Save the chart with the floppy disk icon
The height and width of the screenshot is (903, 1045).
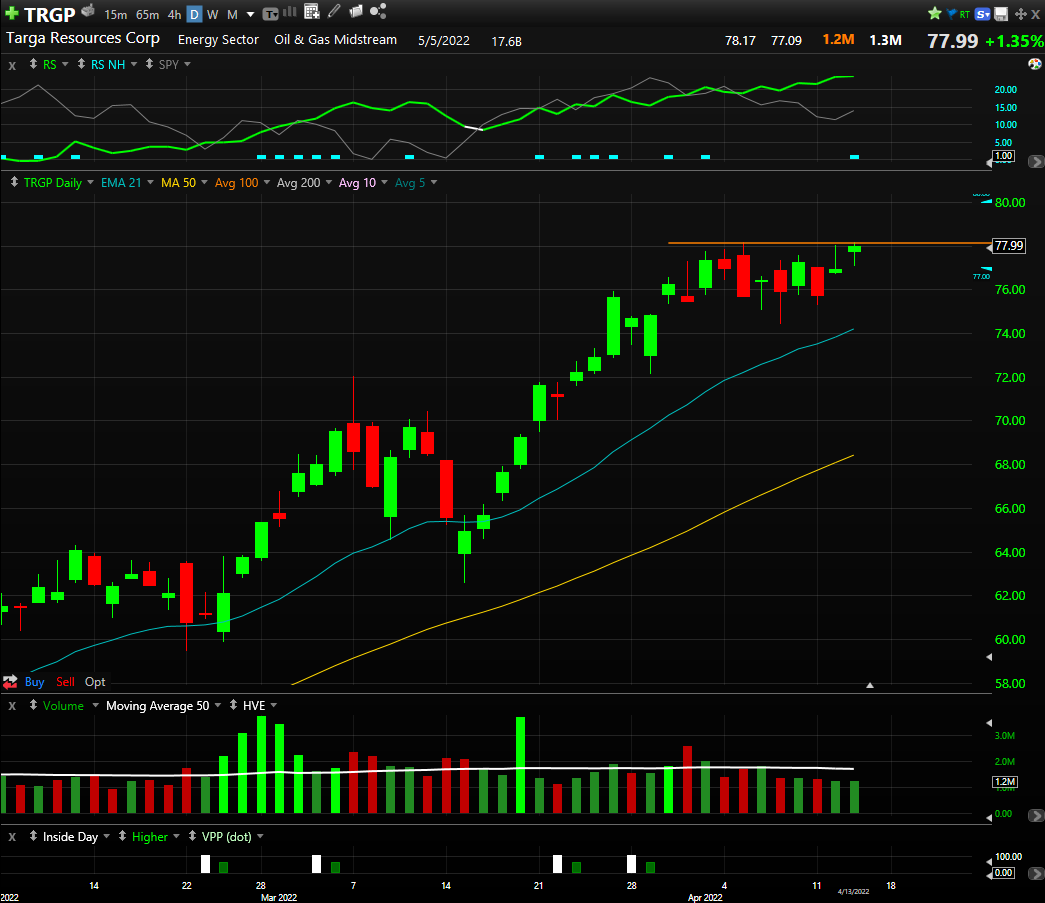[1001, 14]
